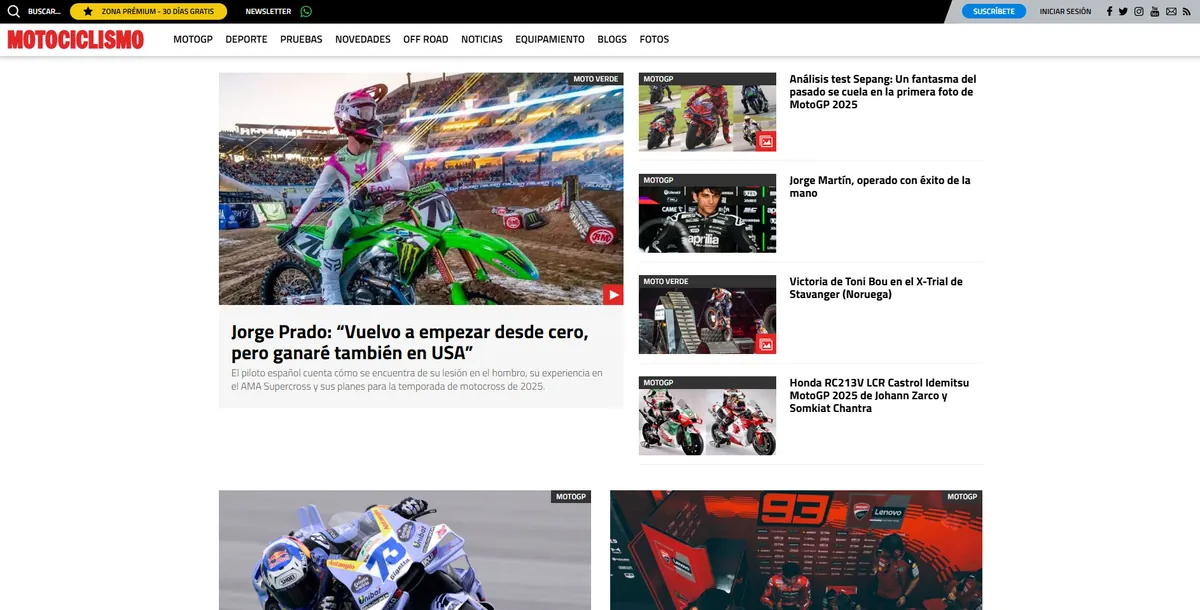1200x610 pixels.
Task: Click Moto Verde tag on main image
Action: [597, 79]
